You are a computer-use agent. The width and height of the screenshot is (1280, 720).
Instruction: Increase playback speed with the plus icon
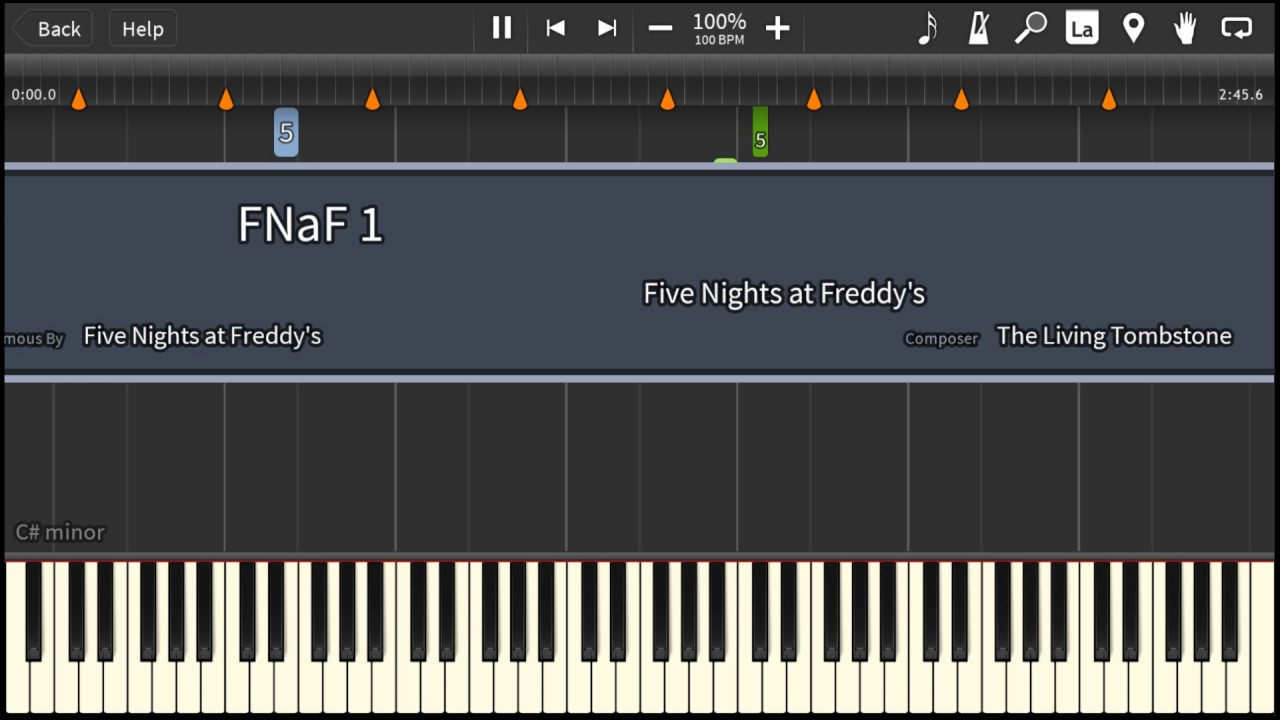tap(777, 28)
